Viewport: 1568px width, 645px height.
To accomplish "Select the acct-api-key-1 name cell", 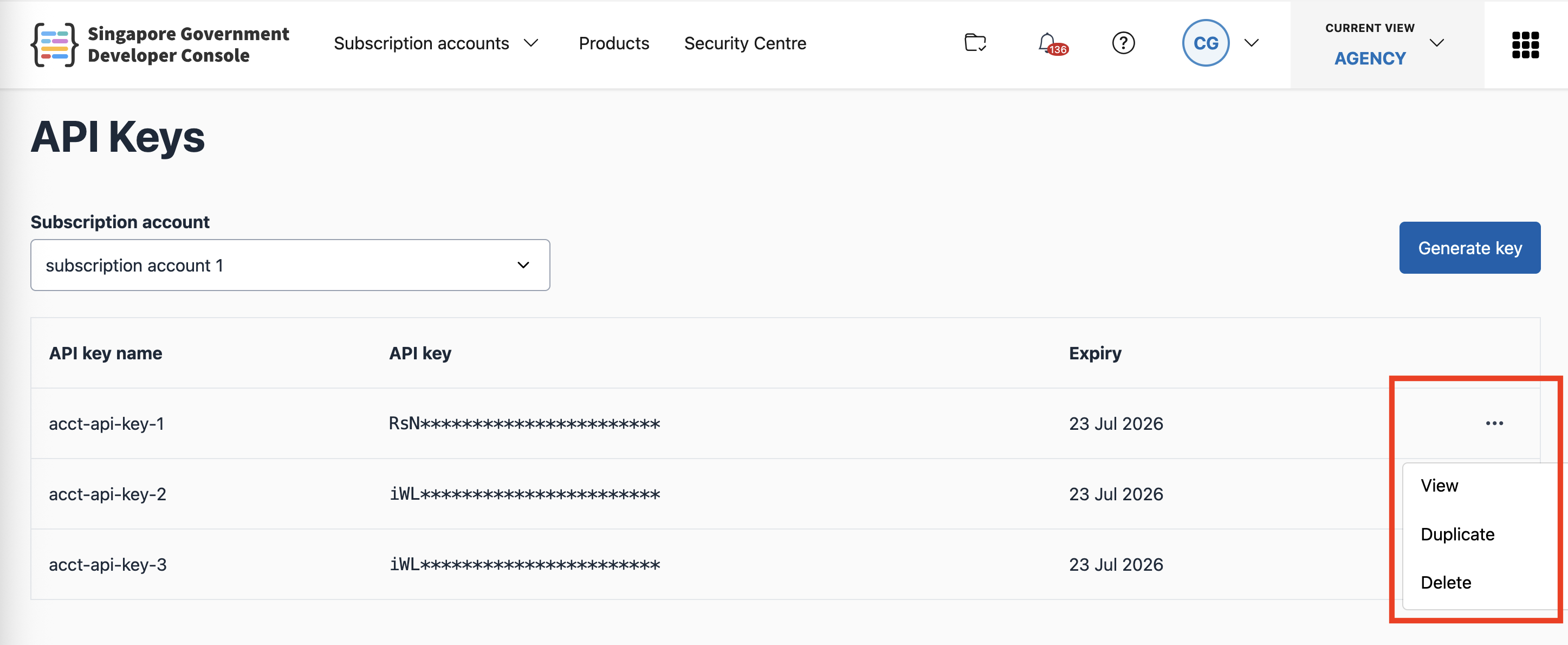I will click(107, 423).
